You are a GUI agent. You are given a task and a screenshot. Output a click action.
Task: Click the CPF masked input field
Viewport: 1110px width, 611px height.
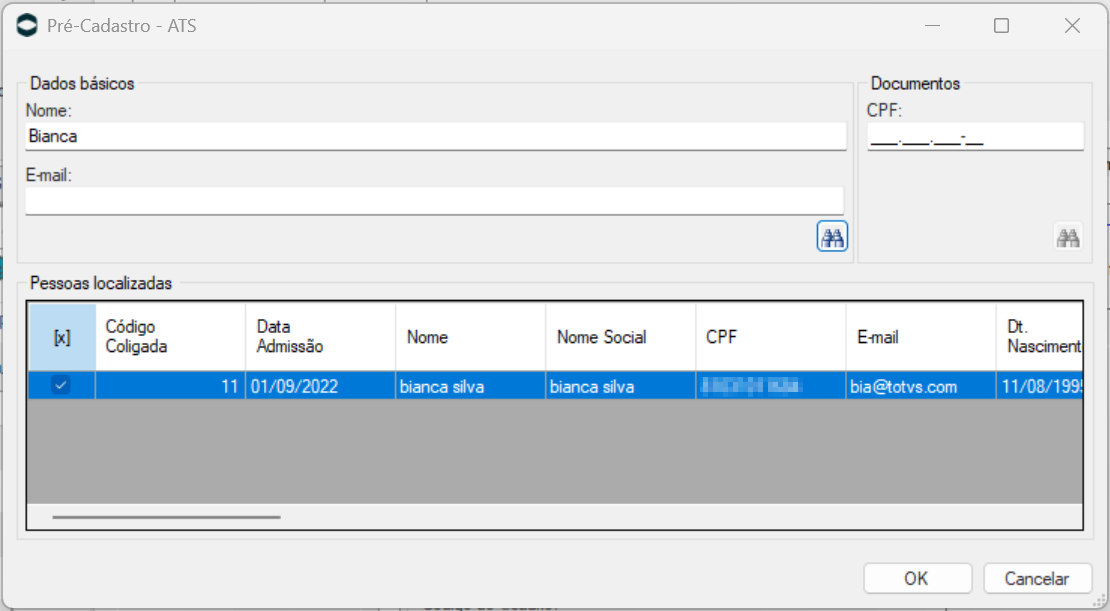pyautogui.click(x=975, y=136)
